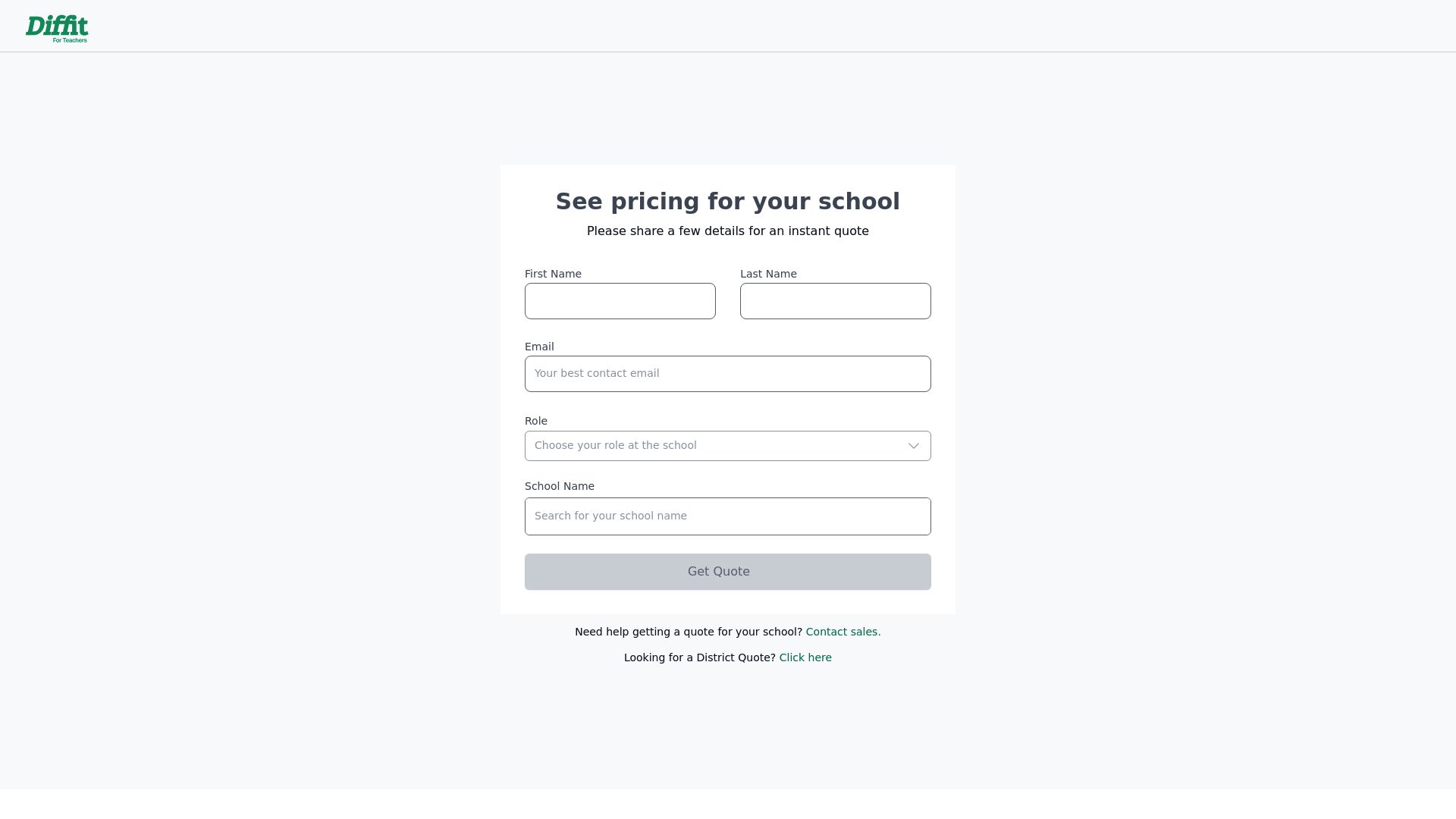Click the First Name label
The image size is (1456, 819).
coord(553,274)
